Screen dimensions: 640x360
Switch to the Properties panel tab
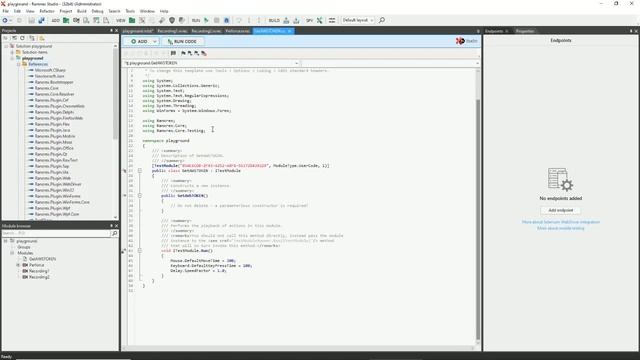(525, 31)
